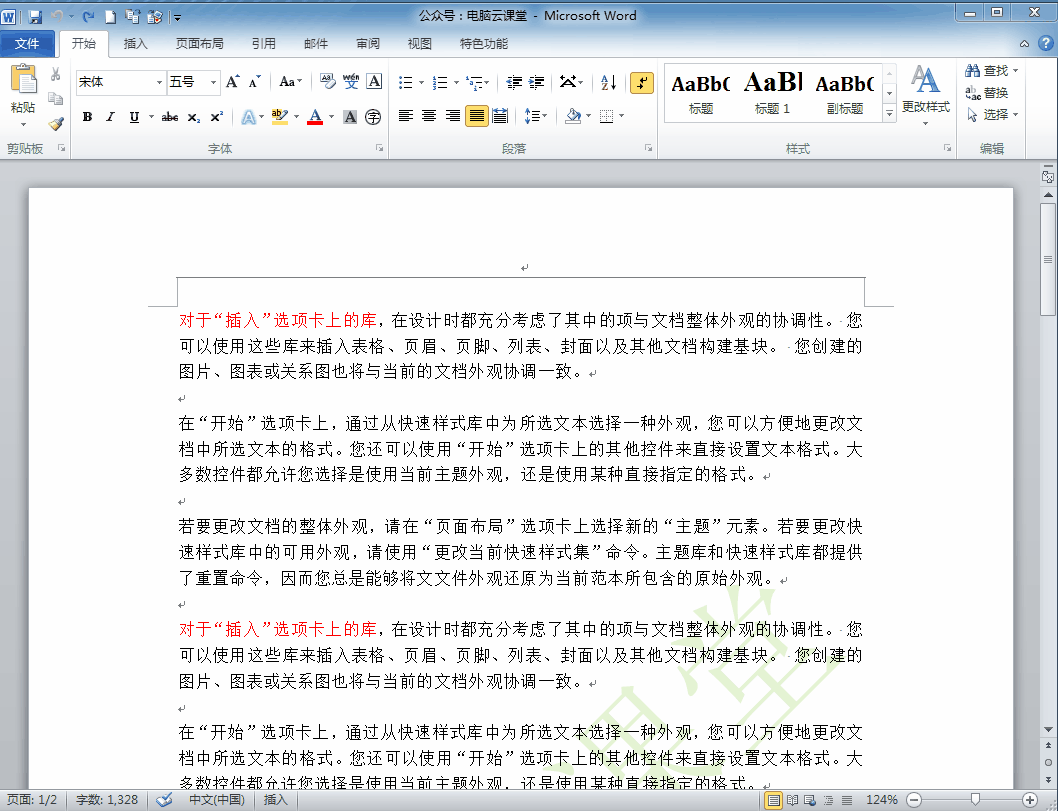The image size is (1058, 811).
Task: Apply the 副标题 subtitle style
Action: click(845, 93)
